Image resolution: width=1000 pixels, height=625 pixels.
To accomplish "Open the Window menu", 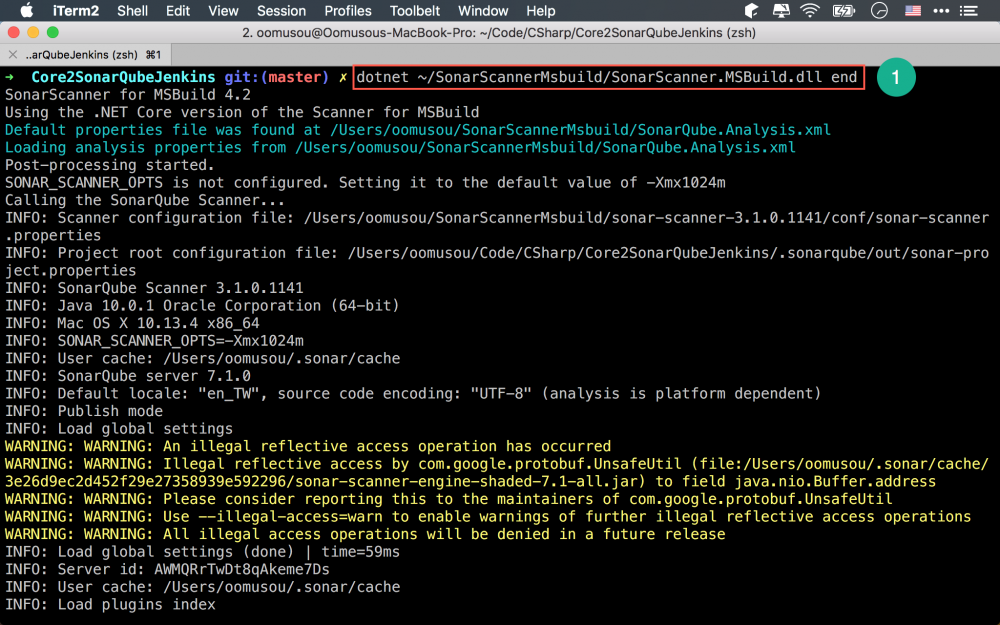I will (483, 11).
